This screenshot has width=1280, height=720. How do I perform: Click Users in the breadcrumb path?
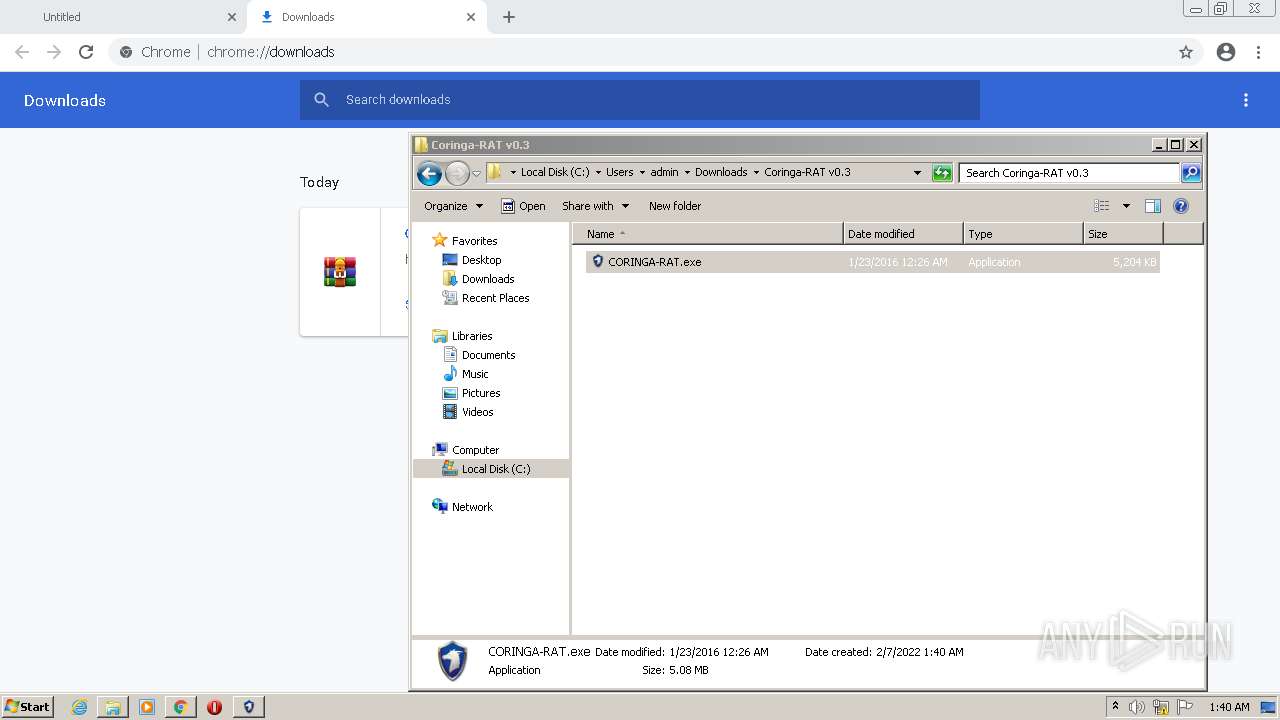[x=620, y=172]
